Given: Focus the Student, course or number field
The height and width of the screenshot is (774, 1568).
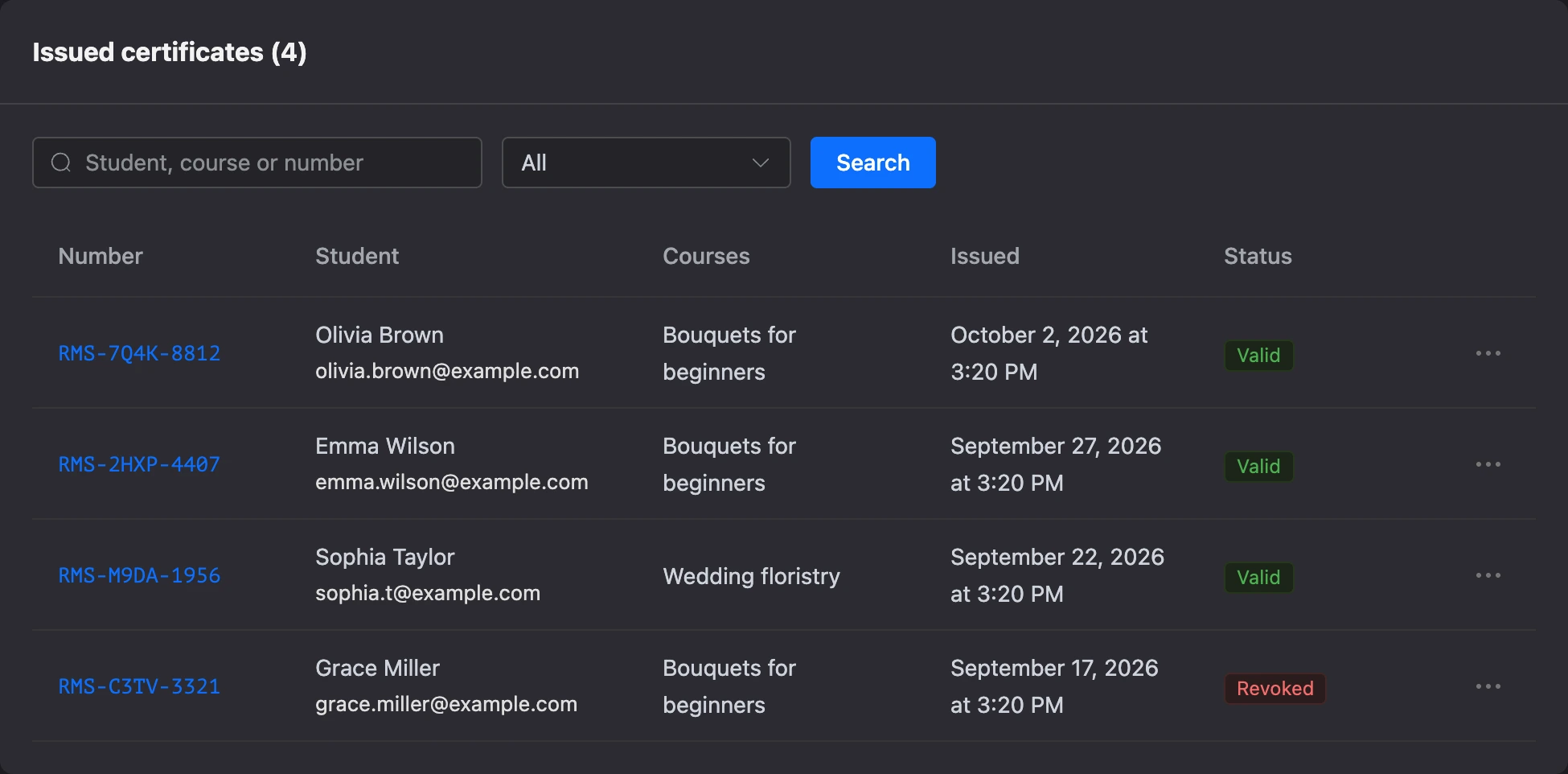Looking at the screenshot, I should tap(257, 163).
